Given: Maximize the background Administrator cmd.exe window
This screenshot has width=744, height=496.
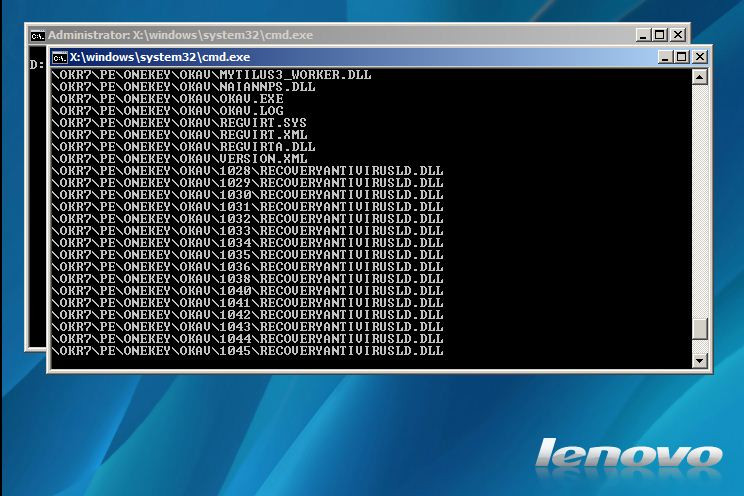Looking at the screenshot, I should pos(660,35).
